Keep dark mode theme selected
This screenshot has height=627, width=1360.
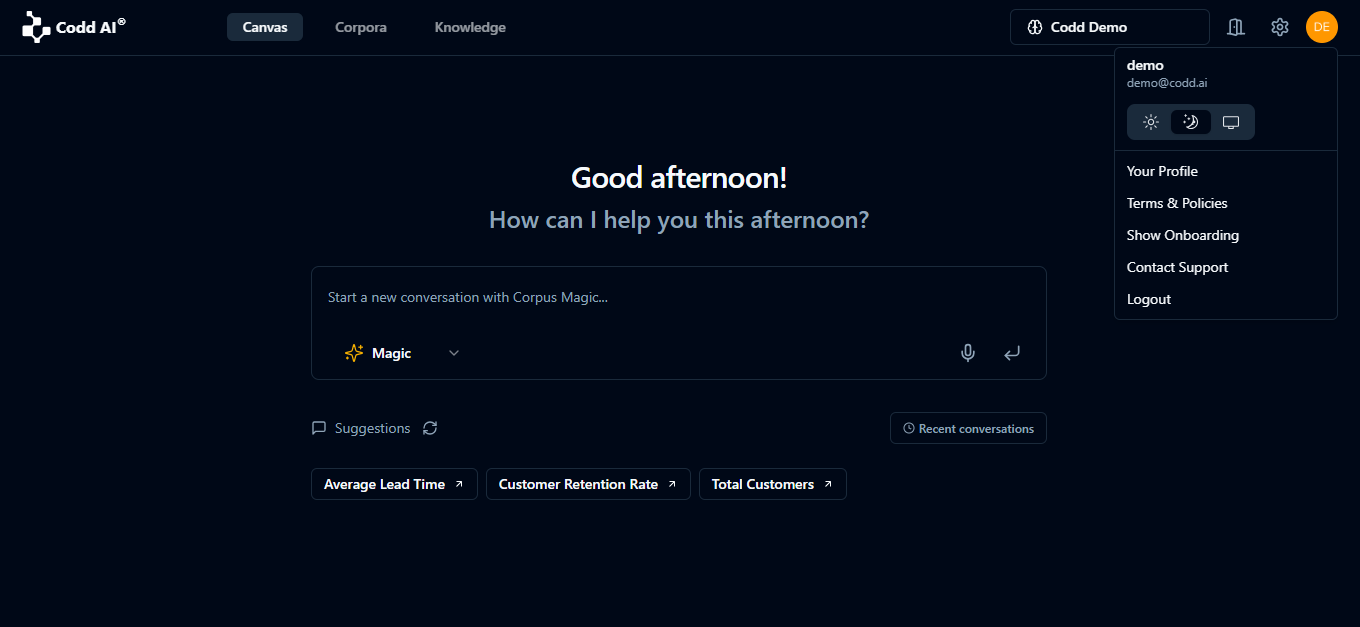(1190, 121)
